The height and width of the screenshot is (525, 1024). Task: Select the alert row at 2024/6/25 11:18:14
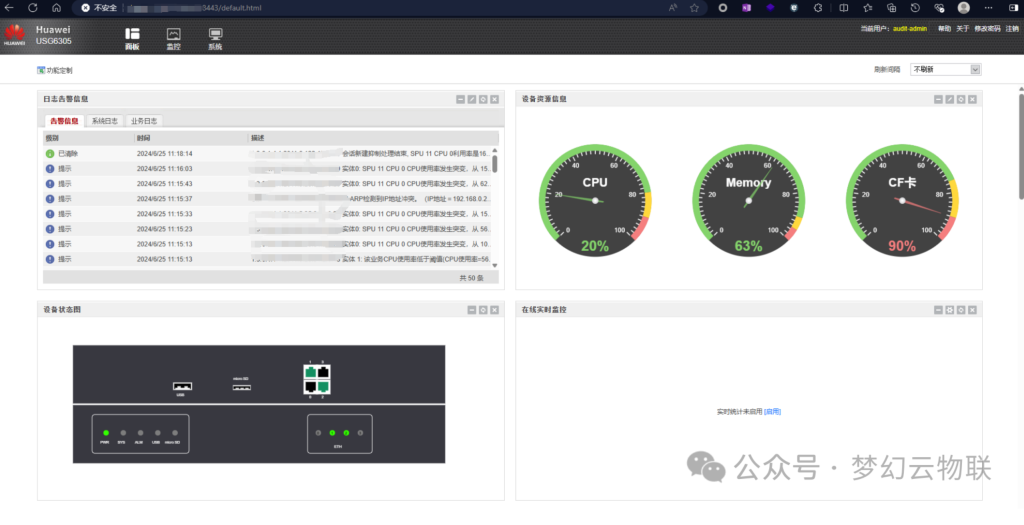pyautogui.click(x=267, y=153)
